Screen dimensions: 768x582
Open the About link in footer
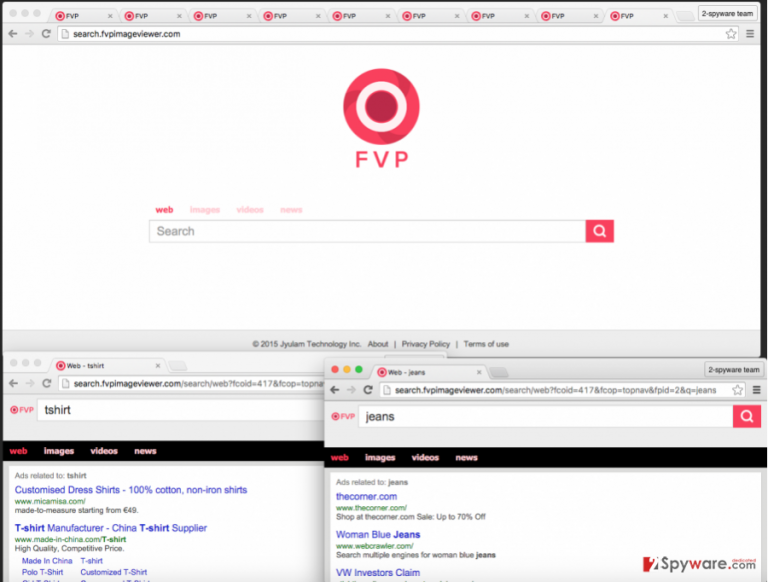(378, 344)
